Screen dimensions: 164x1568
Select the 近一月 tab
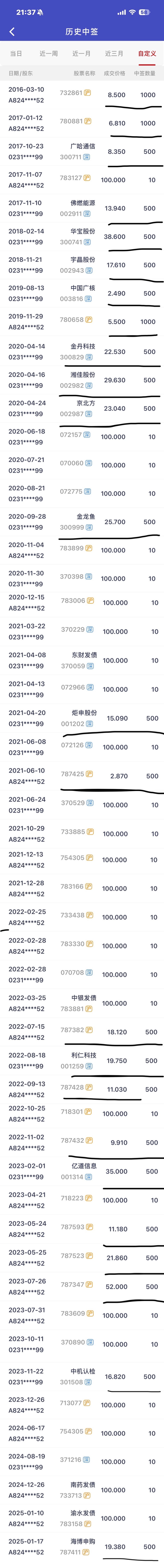(x=81, y=54)
